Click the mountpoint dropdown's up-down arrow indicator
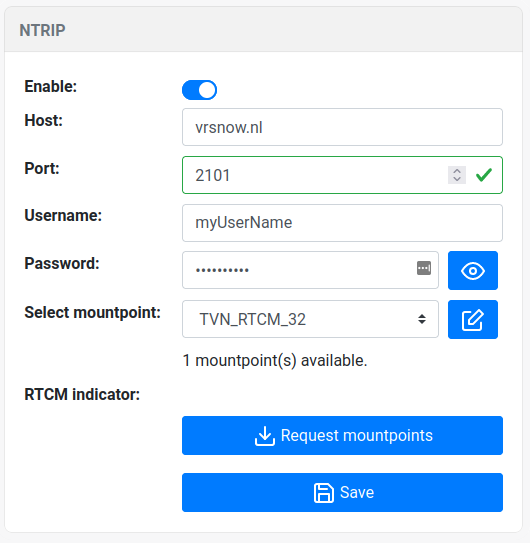This screenshot has width=530, height=543. pos(422,319)
